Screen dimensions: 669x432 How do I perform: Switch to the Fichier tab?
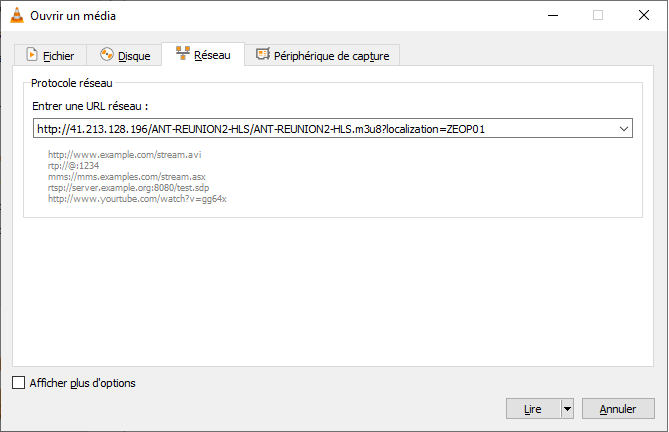coord(50,55)
